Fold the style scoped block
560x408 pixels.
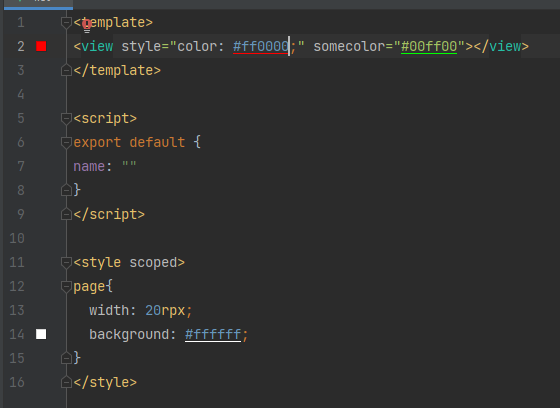click(x=66, y=263)
